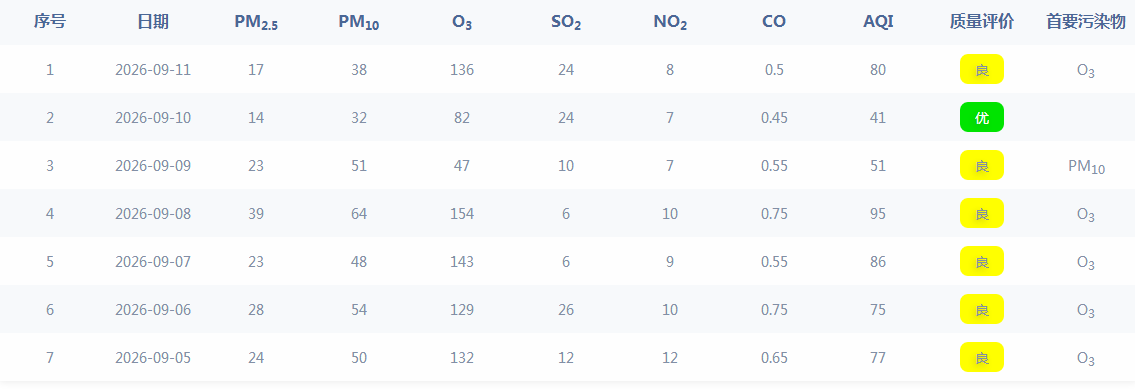This screenshot has height=389, width=1135.
Task: Click the PM10 column header
Action: pos(359,23)
